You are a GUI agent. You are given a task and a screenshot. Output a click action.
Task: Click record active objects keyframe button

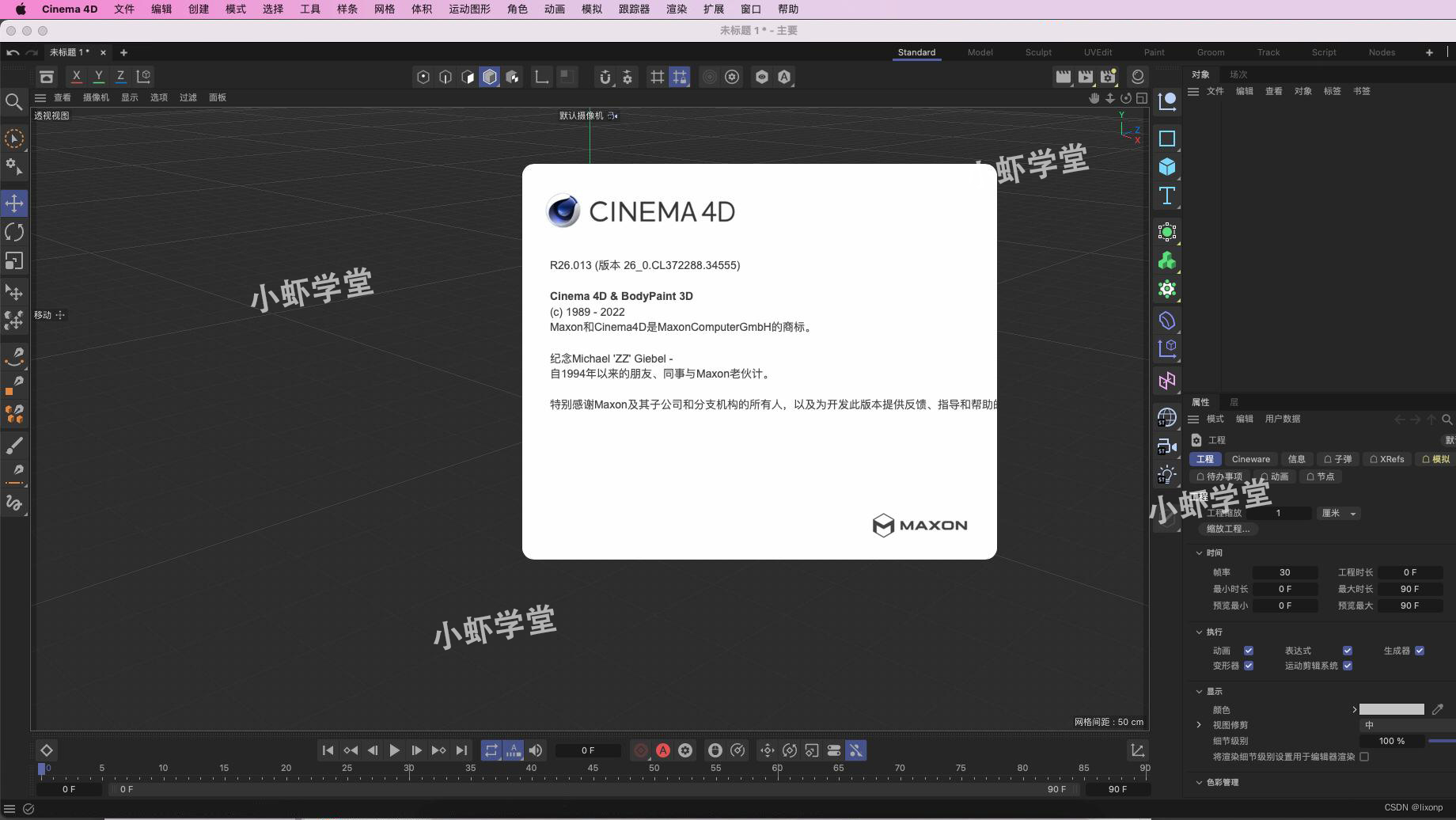pyautogui.click(x=641, y=750)
